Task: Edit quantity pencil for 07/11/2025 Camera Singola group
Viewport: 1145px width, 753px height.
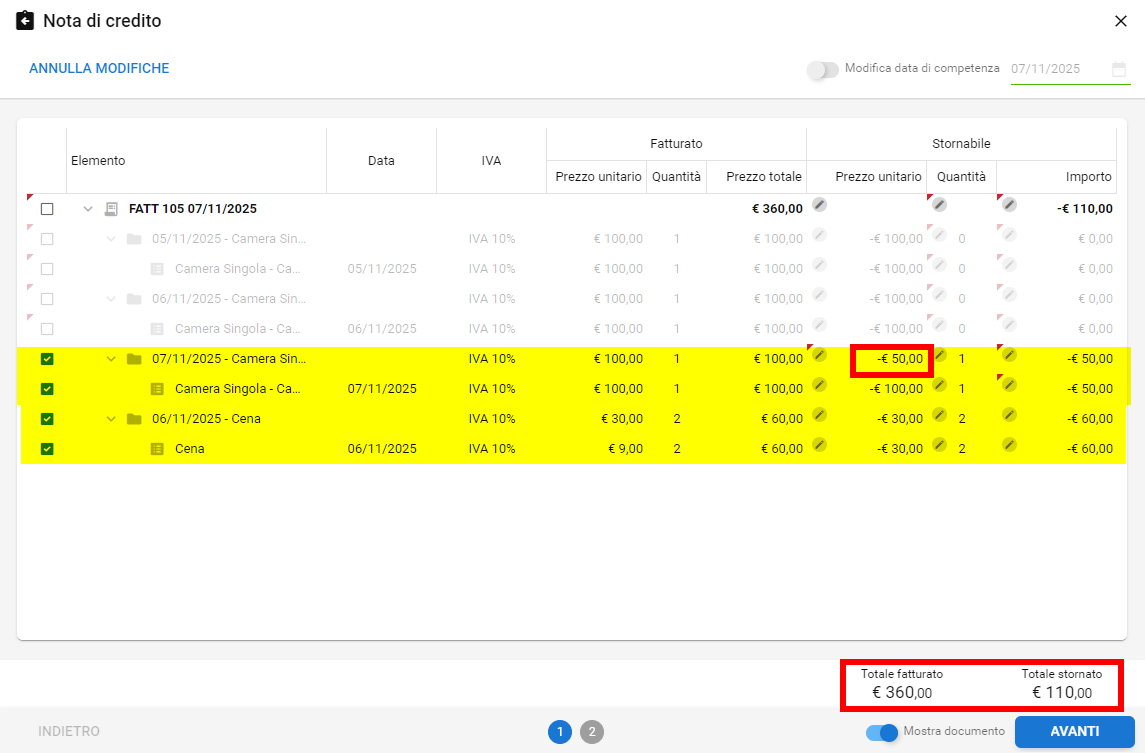Action: [x=939, y=355]
